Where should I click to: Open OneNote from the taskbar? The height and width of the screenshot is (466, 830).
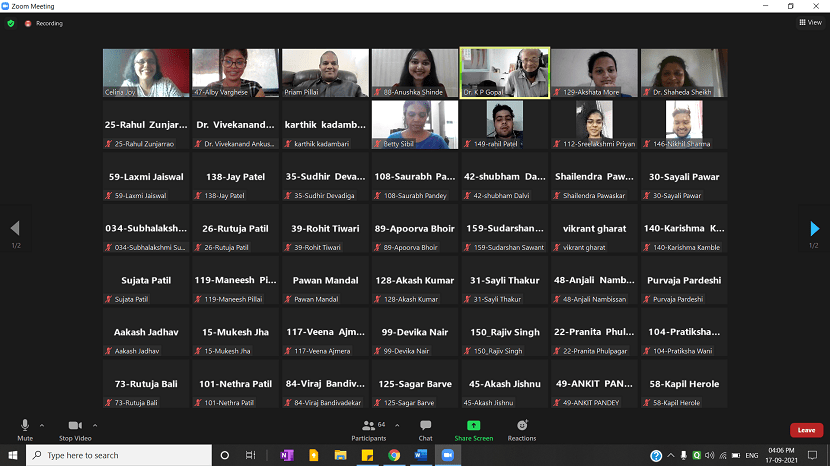287,455
